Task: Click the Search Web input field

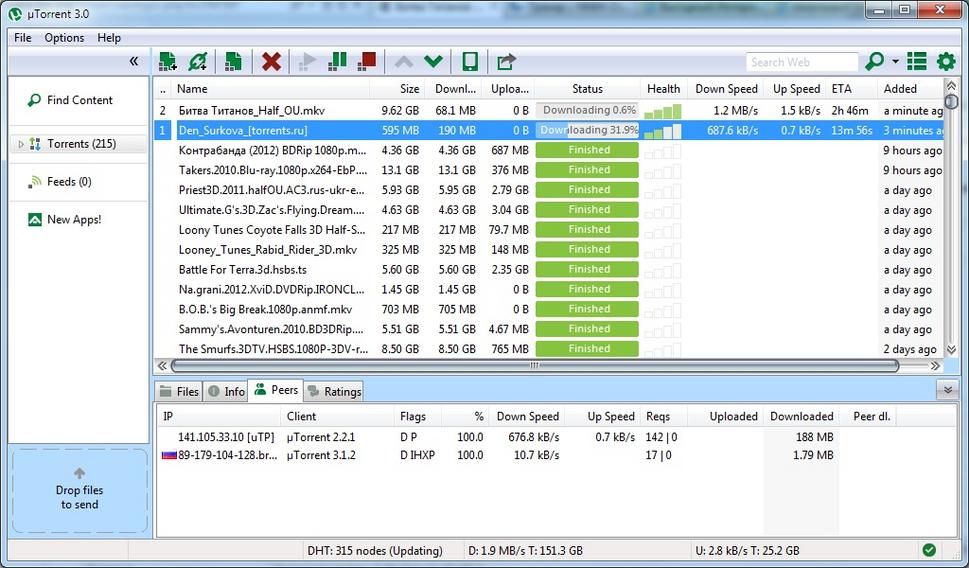Action: point(802,62)
